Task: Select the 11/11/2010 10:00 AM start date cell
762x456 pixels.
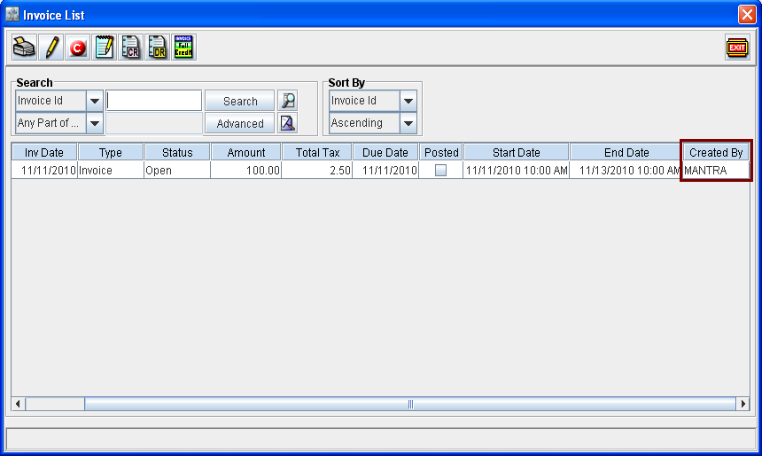Action: [516, 170]
